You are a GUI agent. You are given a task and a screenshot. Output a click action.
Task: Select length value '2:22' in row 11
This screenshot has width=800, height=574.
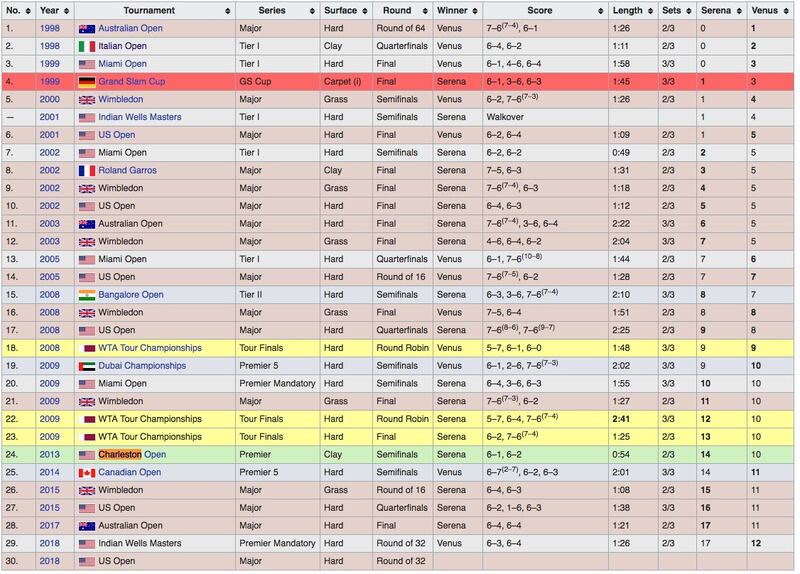pos(621,223)
